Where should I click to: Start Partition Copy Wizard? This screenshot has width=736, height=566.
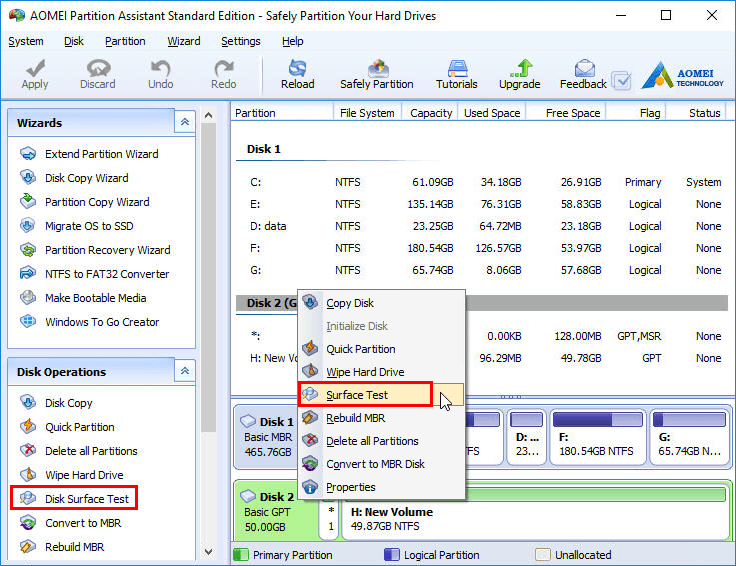84,202
